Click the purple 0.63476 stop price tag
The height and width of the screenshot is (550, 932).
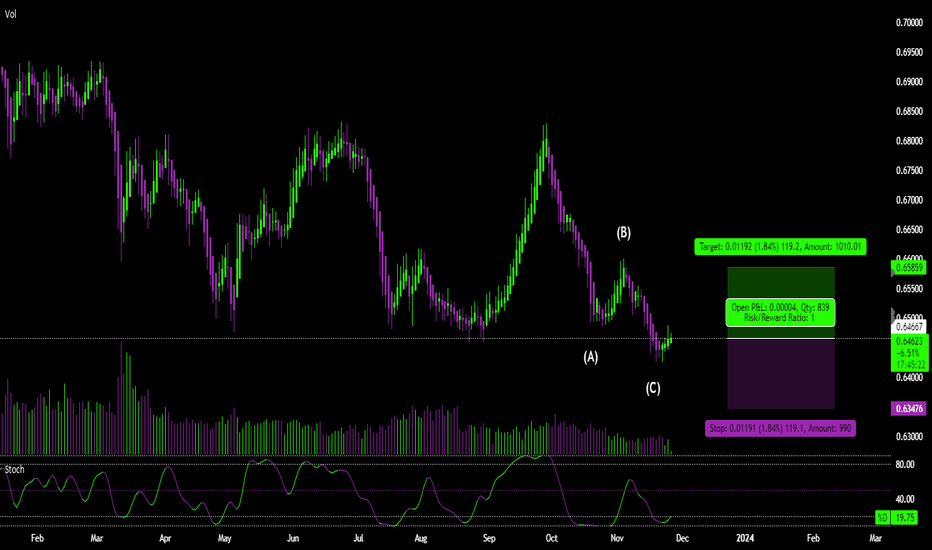pyautogui.click(x=909, y=408)
